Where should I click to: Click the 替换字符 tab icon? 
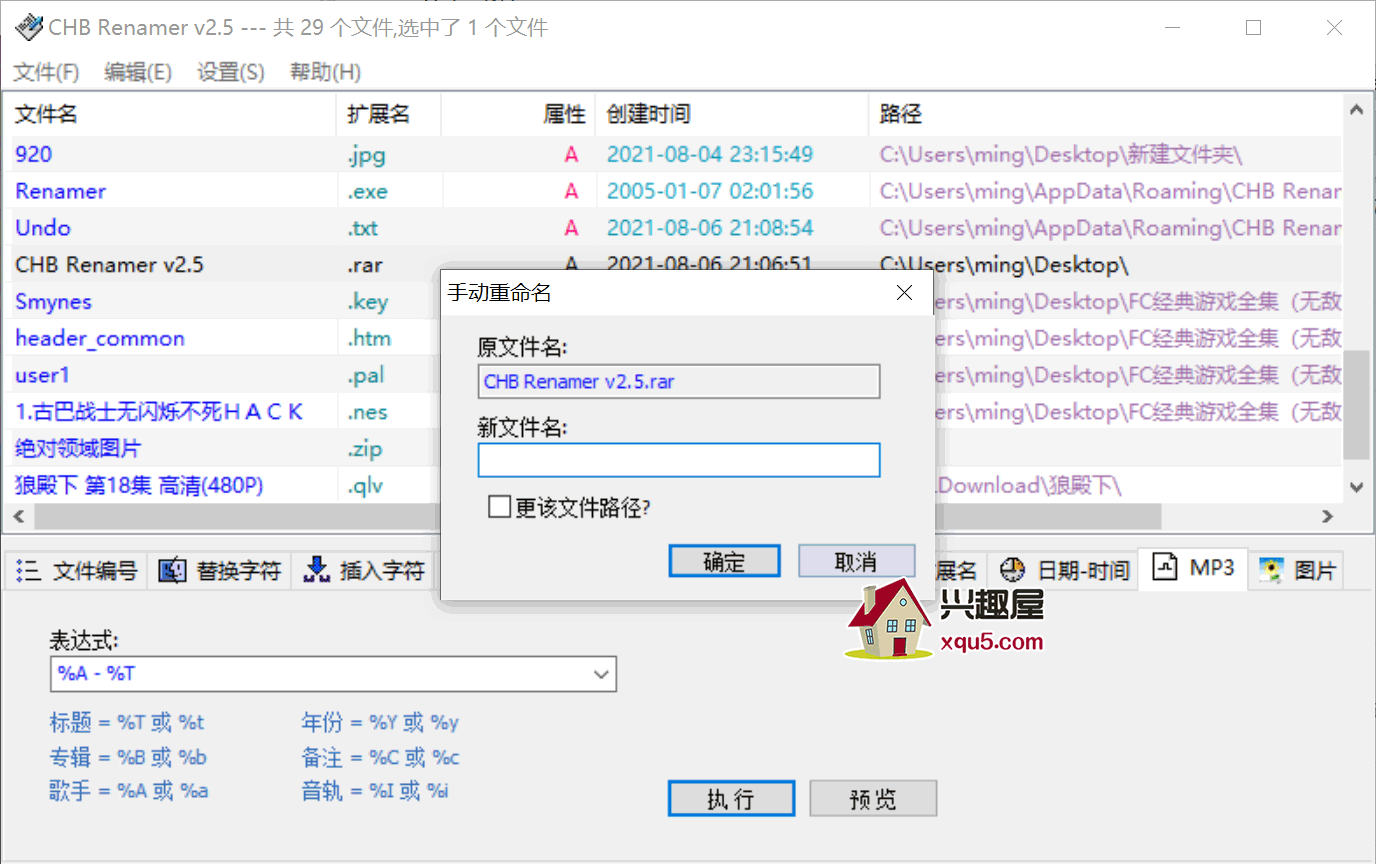click(x=173, y=571)
